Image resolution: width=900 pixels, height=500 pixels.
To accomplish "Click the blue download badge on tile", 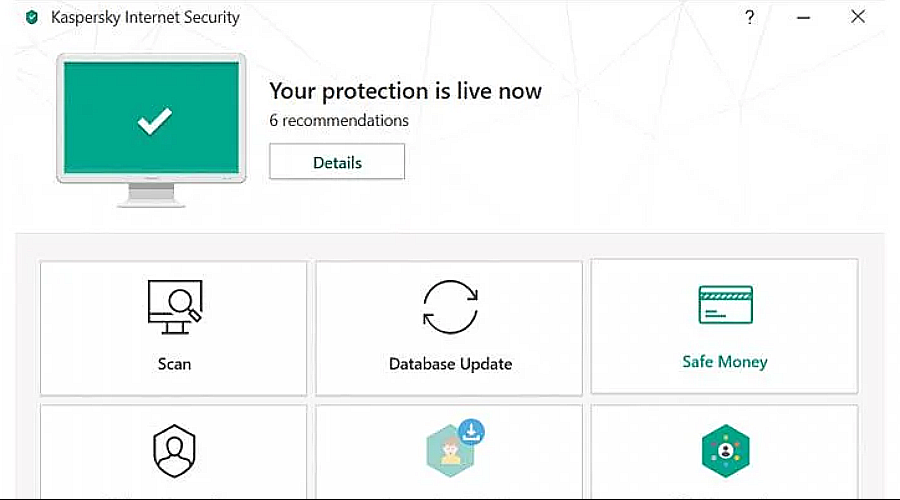I will pos(472,432).
